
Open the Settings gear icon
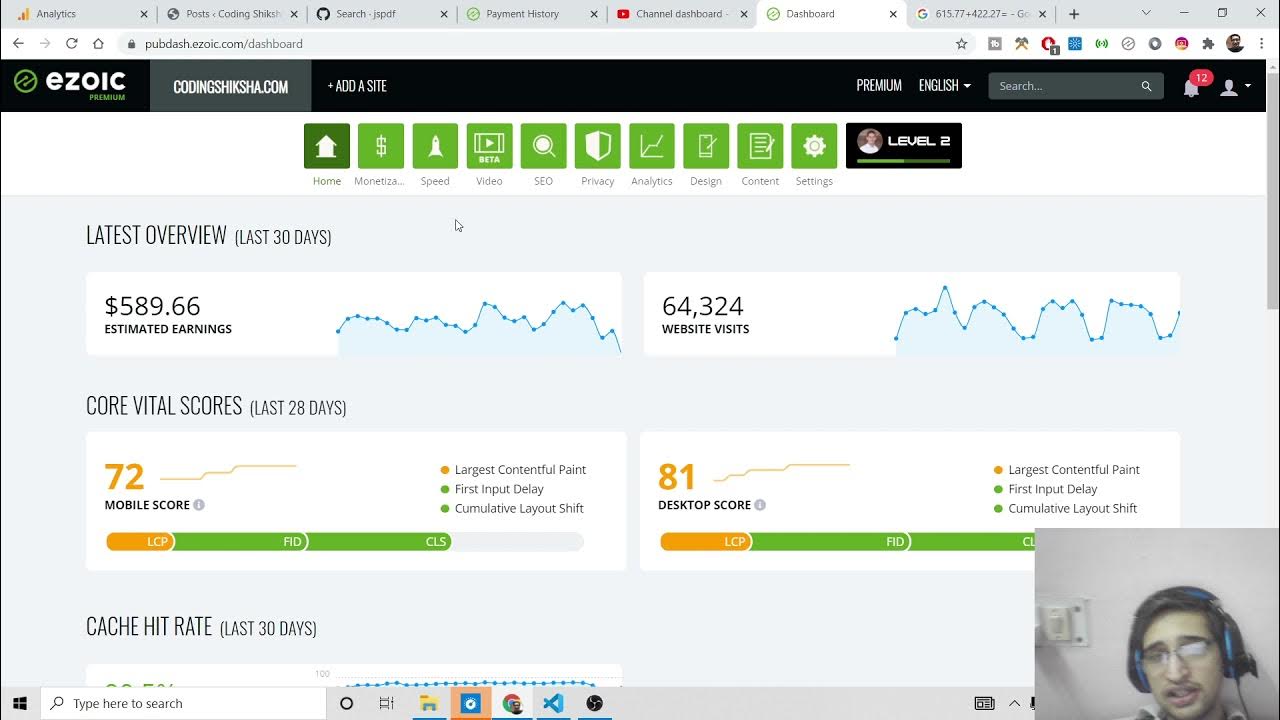point(814,146)
